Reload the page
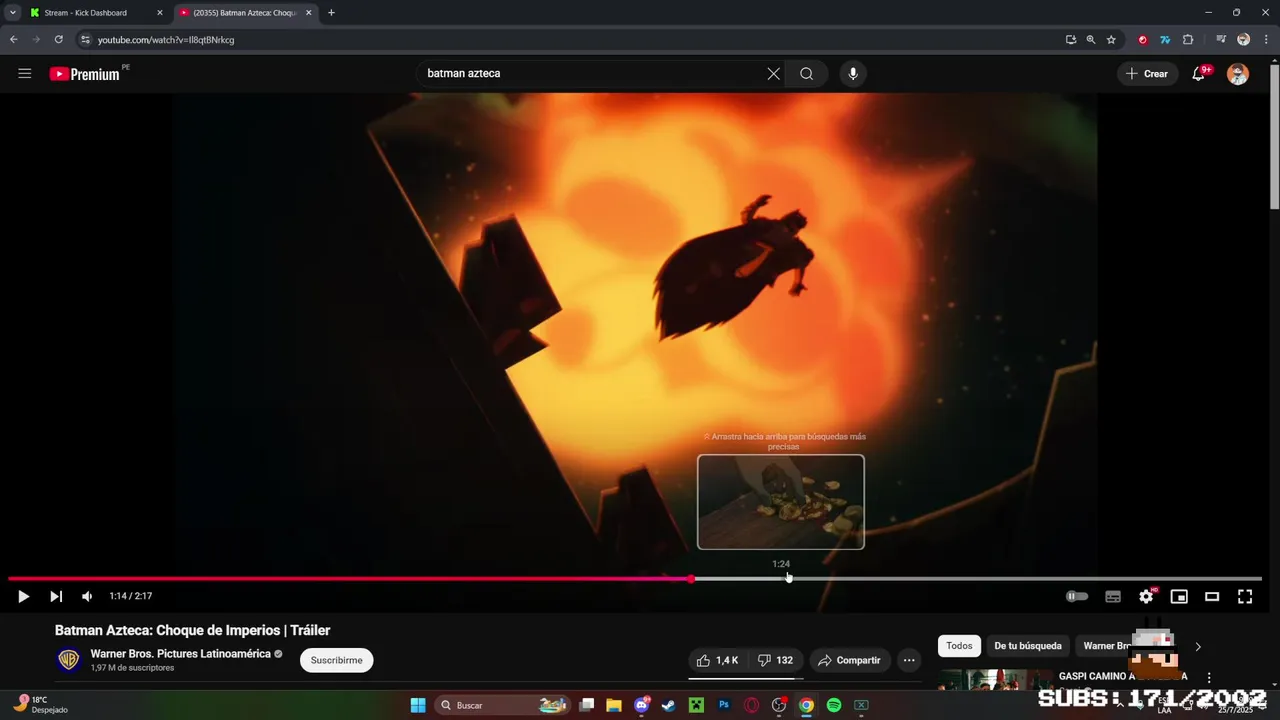 [59, 40]
